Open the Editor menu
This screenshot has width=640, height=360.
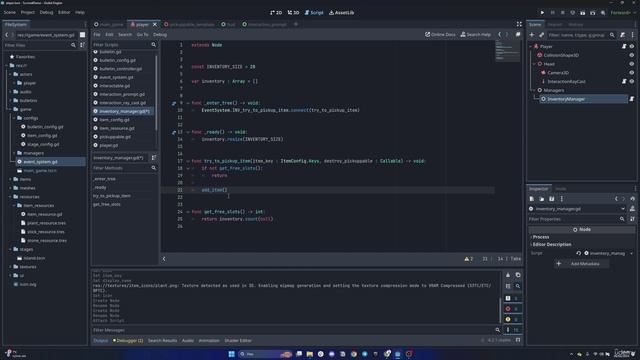coord(64,13)
